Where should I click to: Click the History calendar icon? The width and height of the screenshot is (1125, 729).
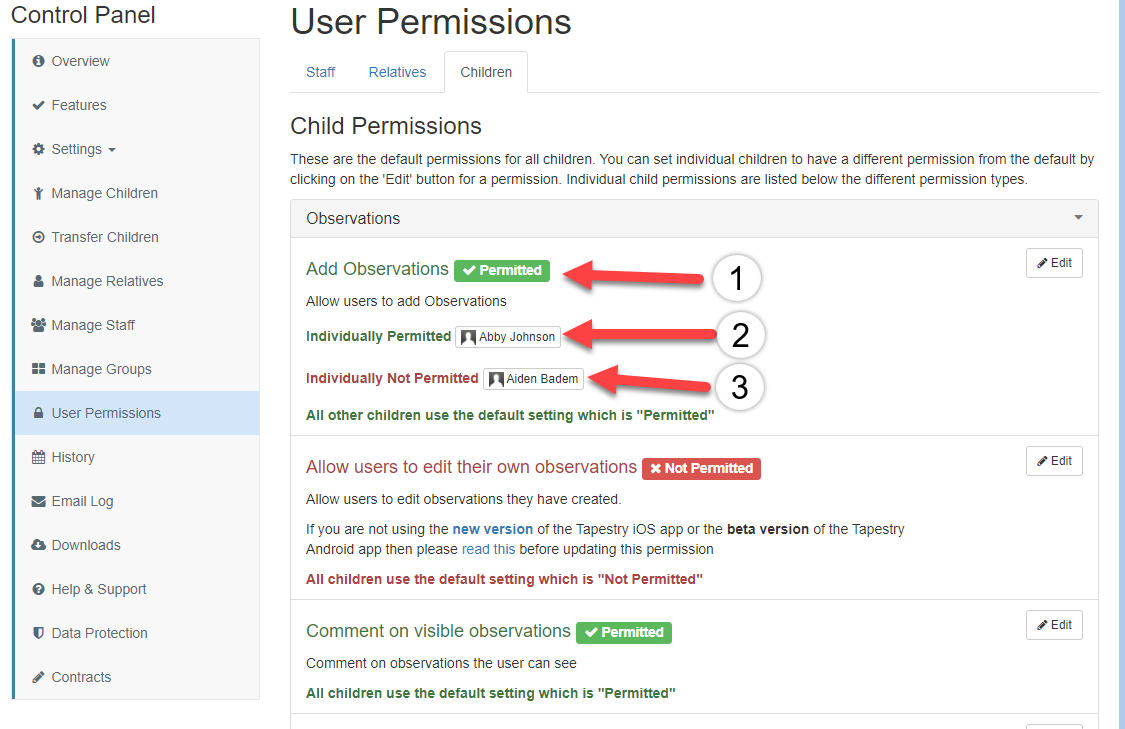point(39,457)
